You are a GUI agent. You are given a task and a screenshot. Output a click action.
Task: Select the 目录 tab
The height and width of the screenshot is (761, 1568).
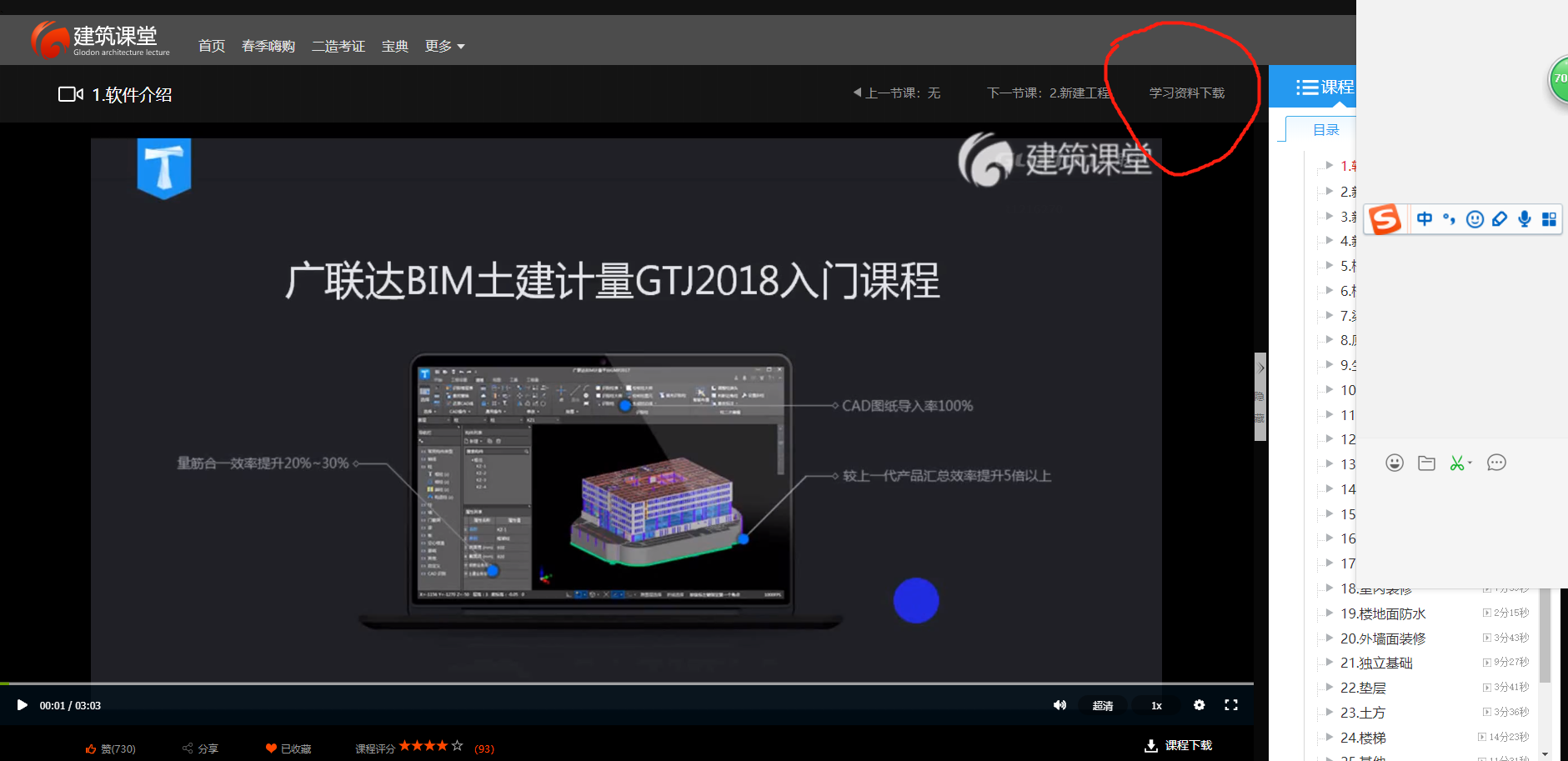[1325, 130]
